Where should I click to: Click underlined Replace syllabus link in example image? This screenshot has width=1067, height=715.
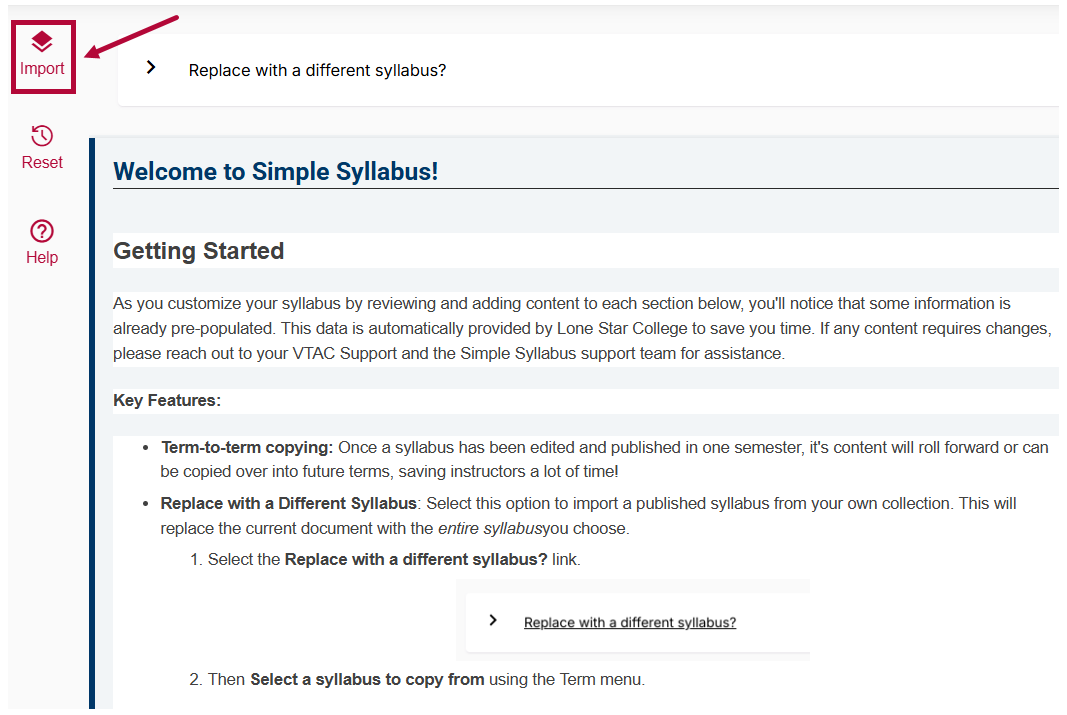tap(629, 622)
